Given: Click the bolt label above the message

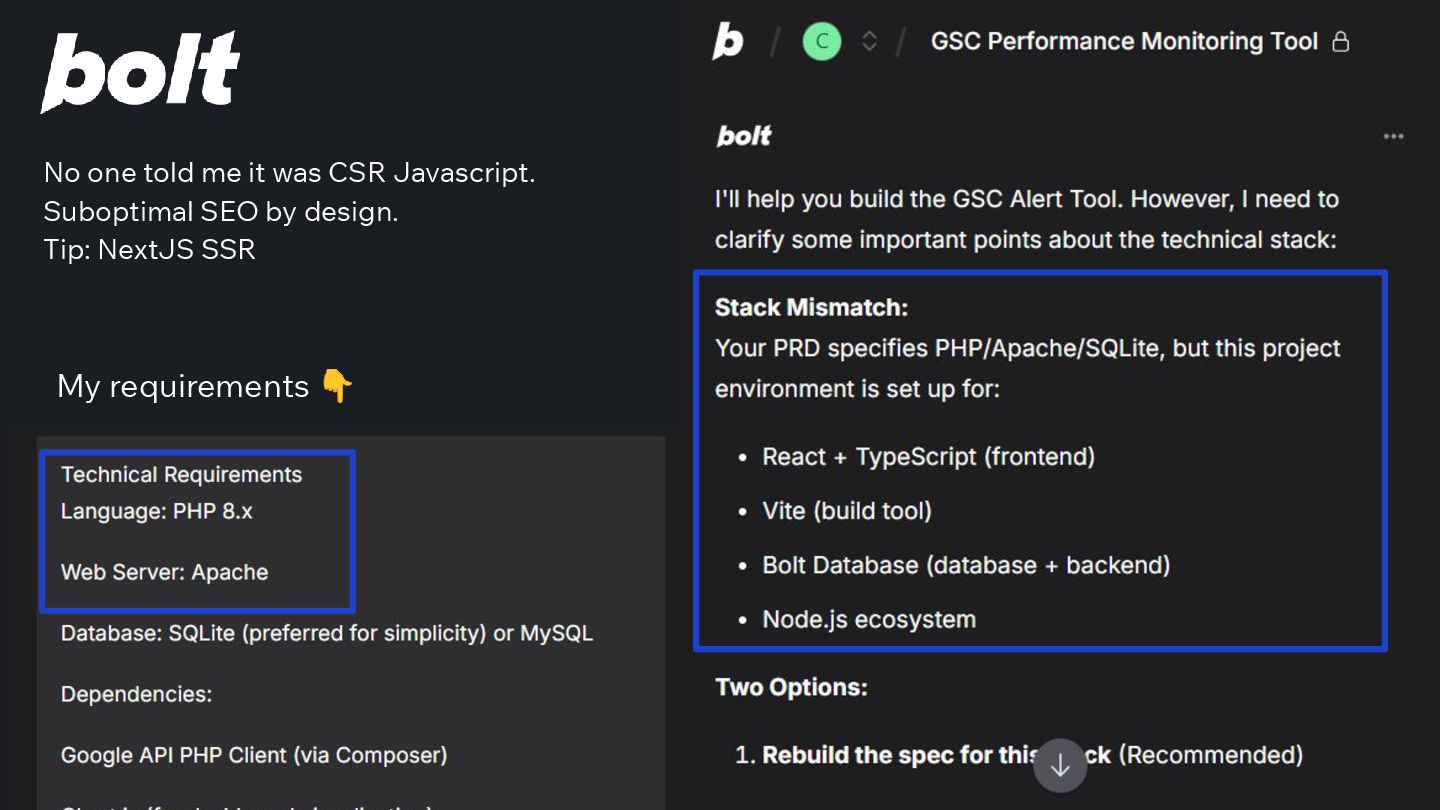Looking at the screenshot, I should [744, 137].
